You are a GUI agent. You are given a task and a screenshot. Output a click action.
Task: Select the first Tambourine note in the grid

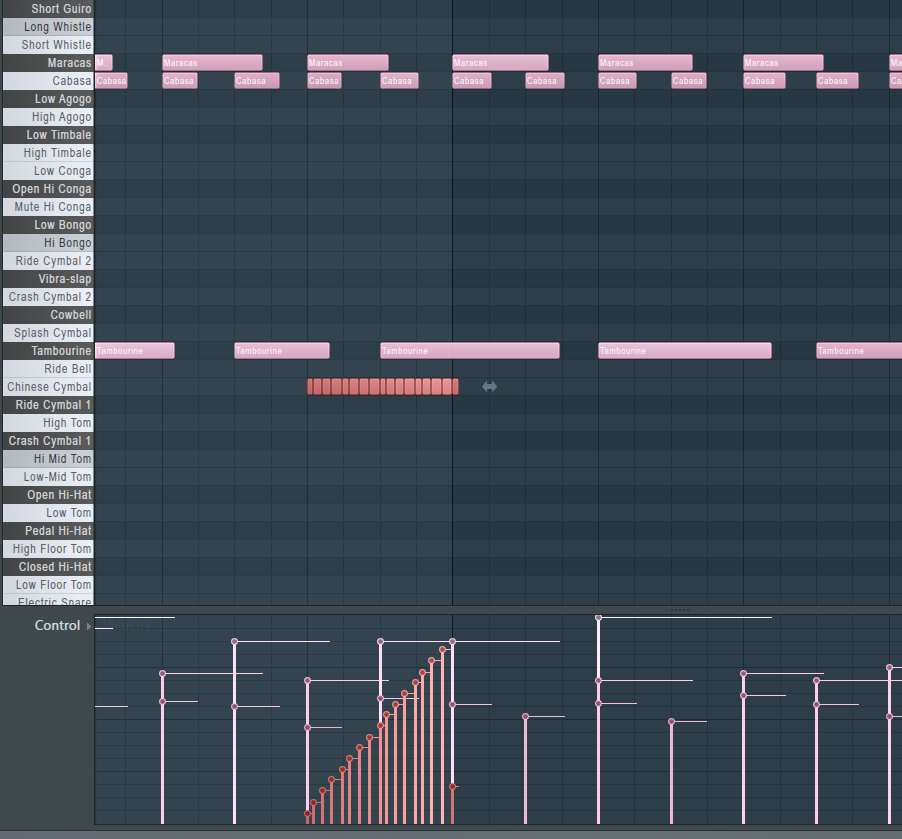pos(135,350)
